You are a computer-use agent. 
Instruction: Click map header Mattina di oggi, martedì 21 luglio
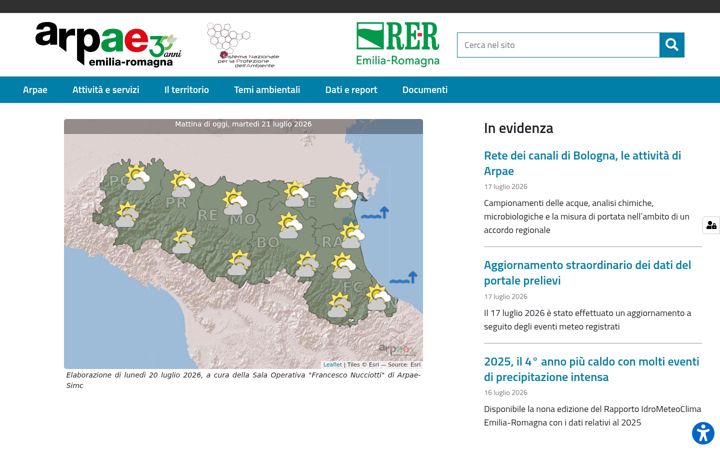coord(243,124)
